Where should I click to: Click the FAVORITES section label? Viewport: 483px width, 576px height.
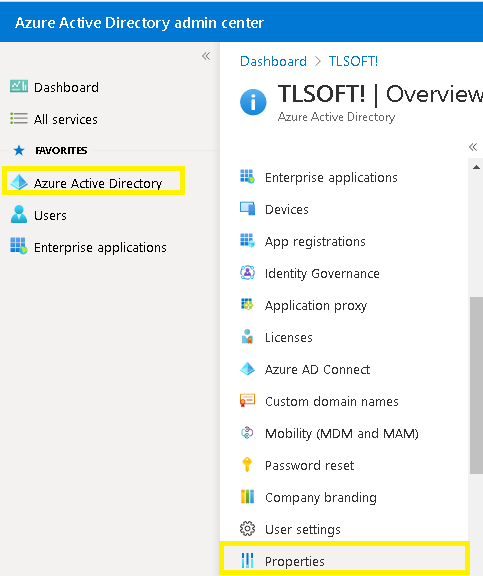click(x=61, y=150)
